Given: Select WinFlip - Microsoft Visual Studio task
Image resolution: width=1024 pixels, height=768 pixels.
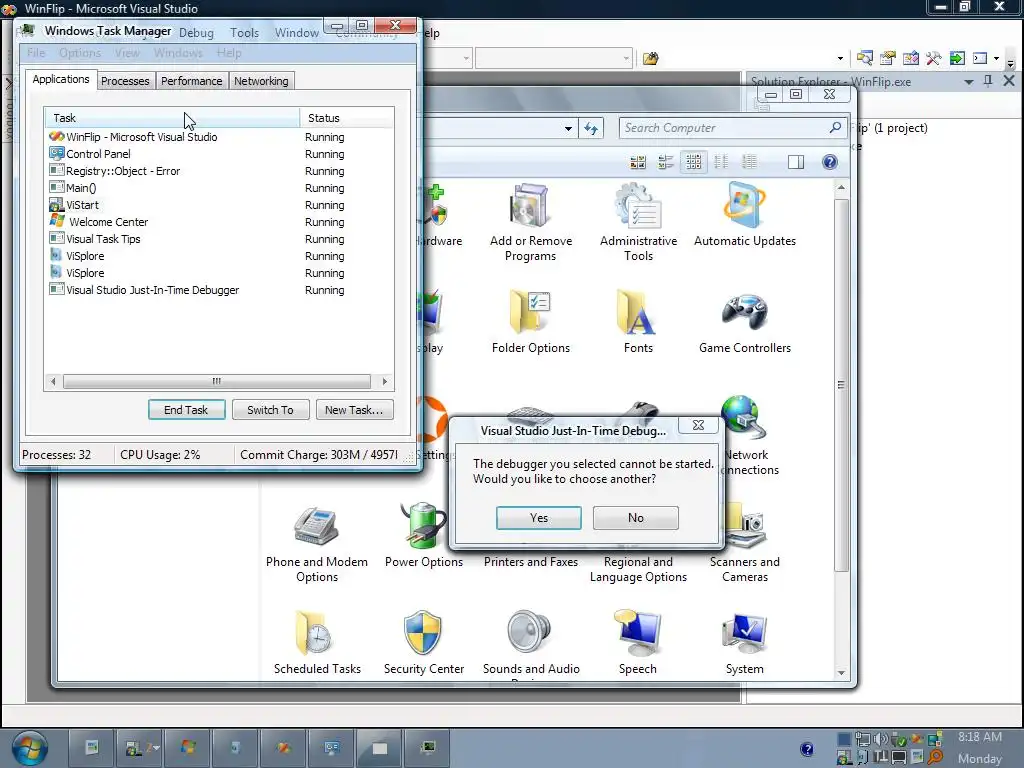Looking at the screenshot, I should pyautogui.click(x=219, y=137).
